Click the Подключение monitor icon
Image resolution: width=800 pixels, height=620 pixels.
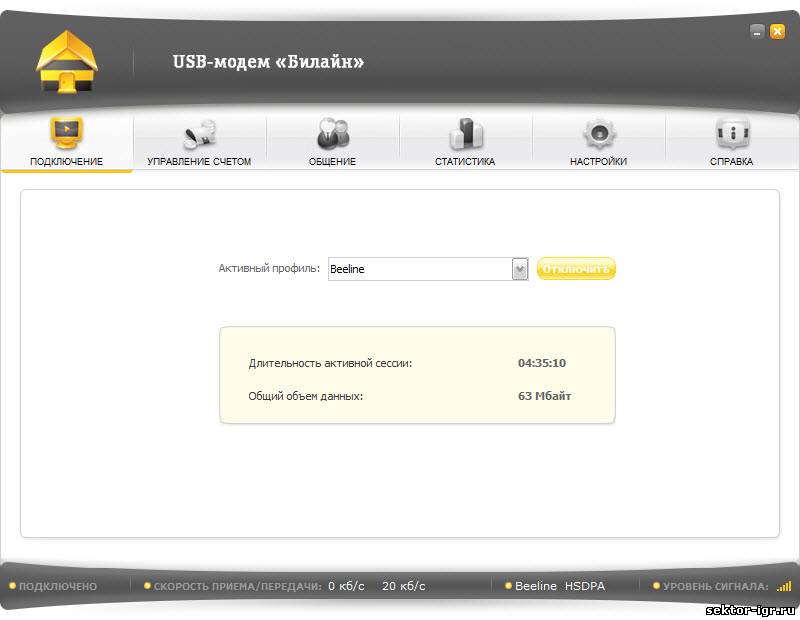(66, 133)
